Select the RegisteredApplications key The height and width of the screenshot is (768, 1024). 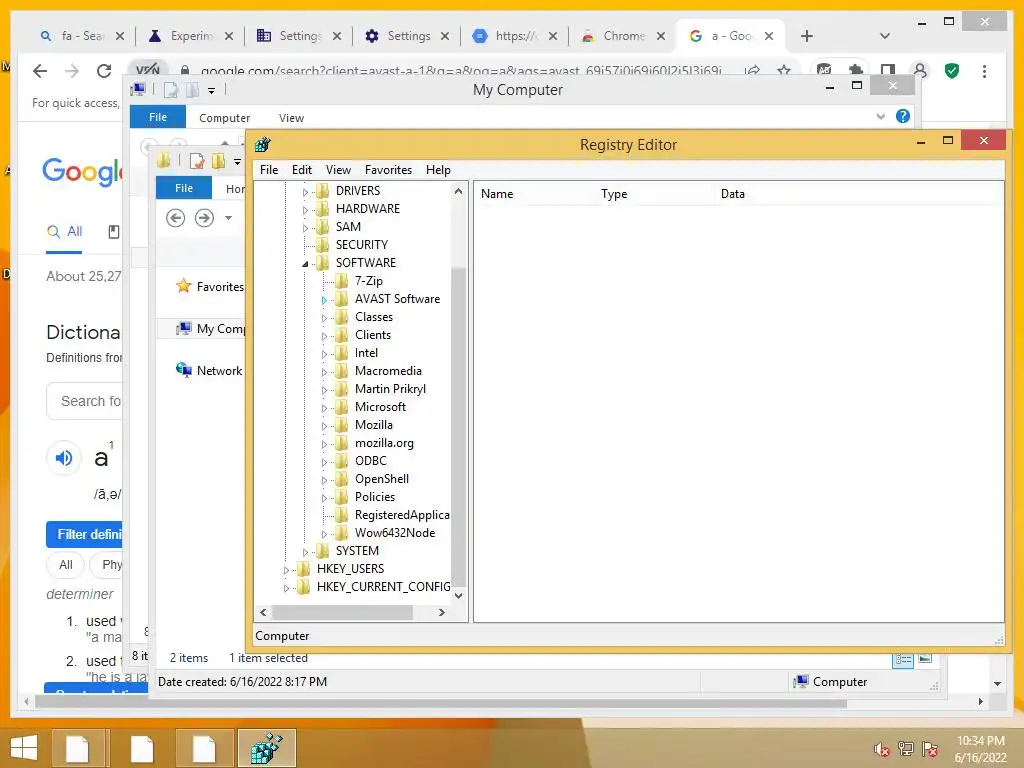(402, 515)
